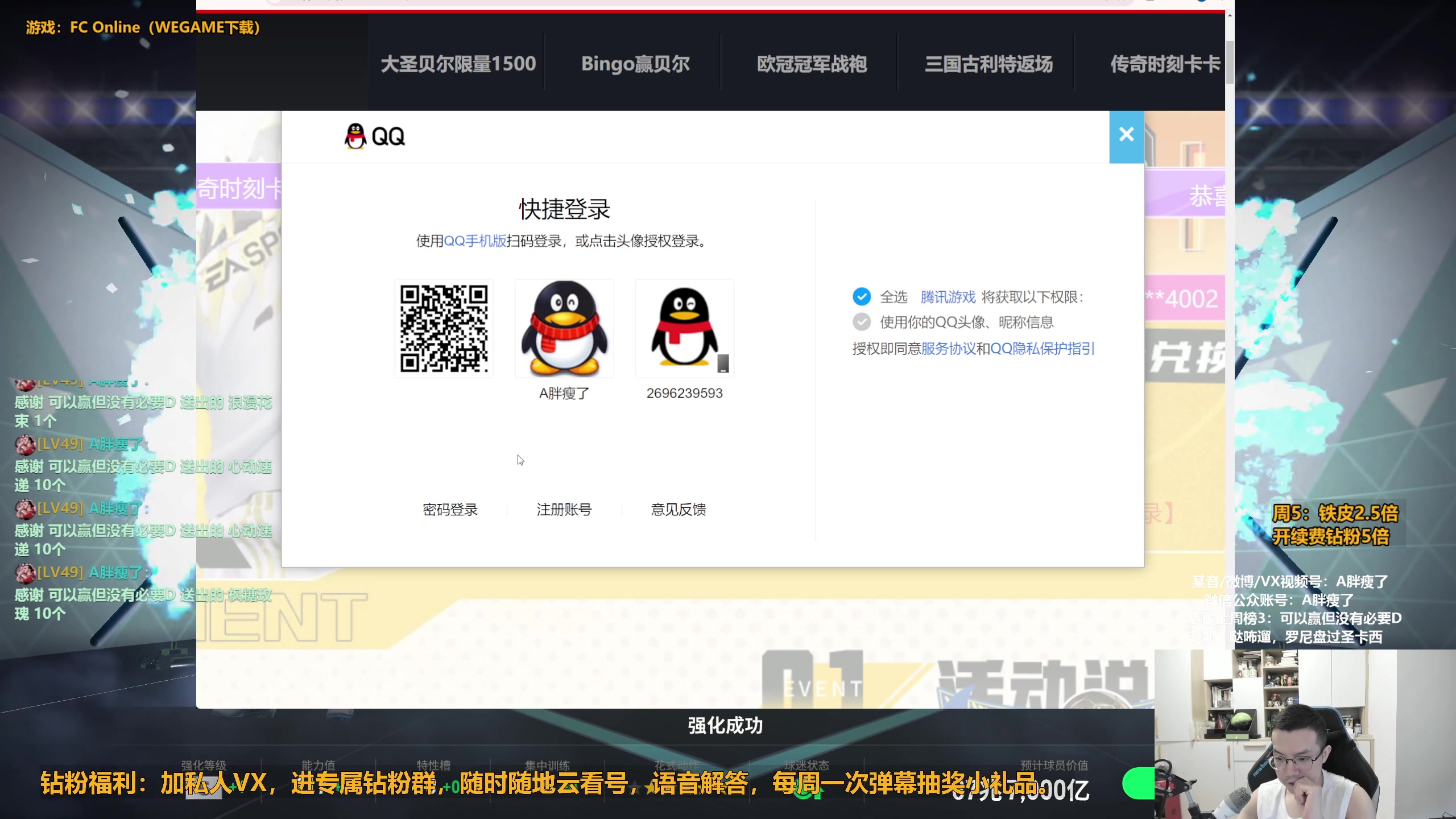Switch to the "欧冠冠军战袍" tab
The height and width of the screenshot is (819, 1456).
point(812,63)
